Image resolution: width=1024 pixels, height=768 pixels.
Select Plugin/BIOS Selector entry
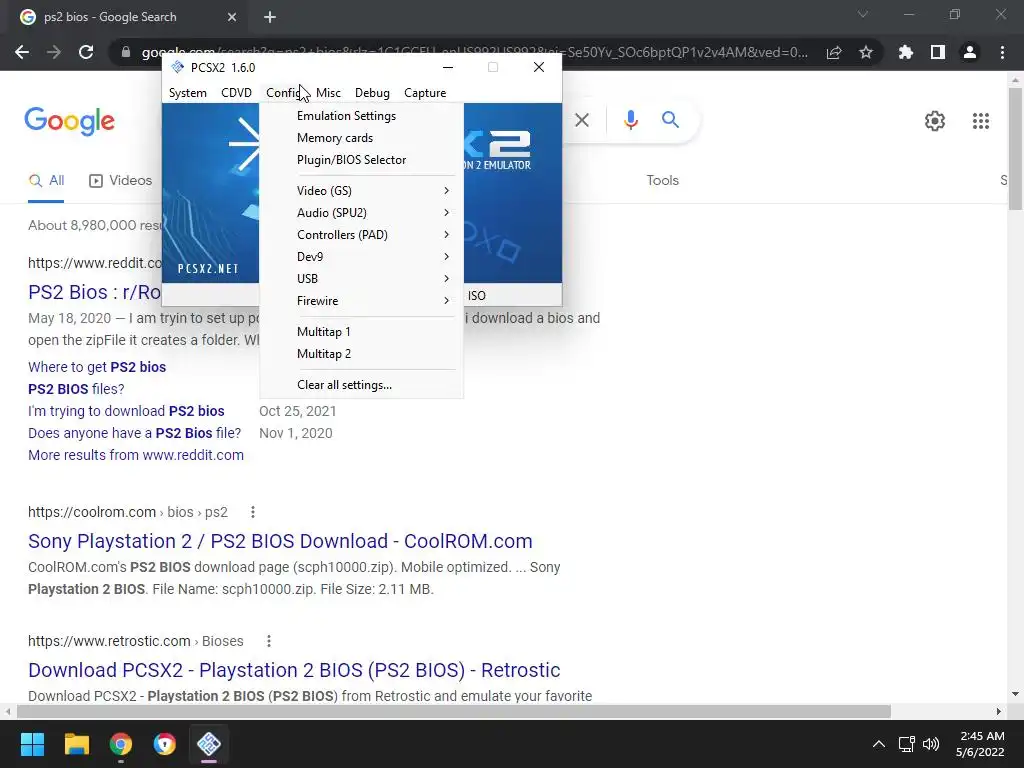(361, 160)
